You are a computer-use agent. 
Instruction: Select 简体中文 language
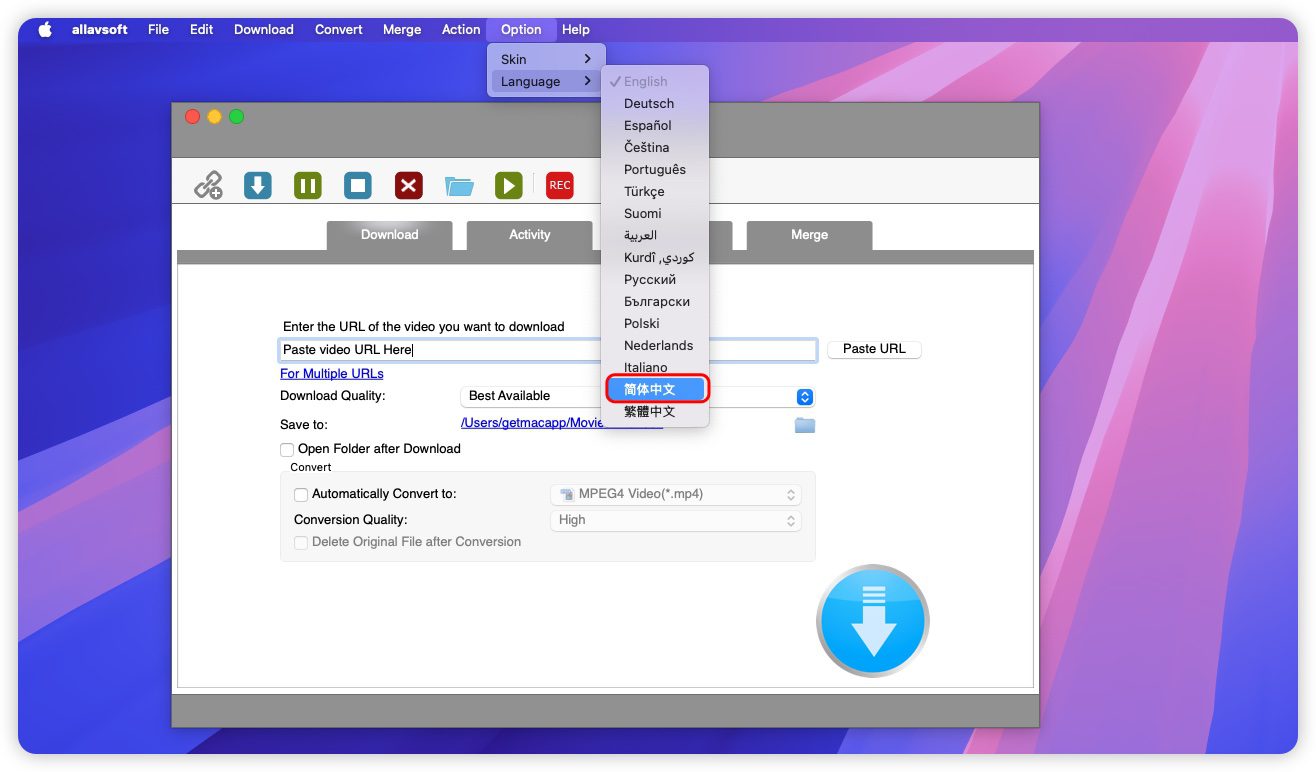[656, 390]
